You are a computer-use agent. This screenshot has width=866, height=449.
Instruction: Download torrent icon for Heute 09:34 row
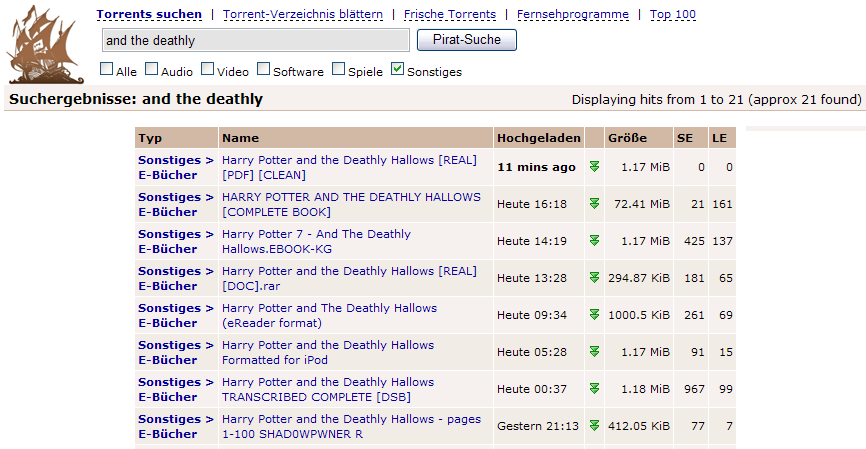(x=594, y=315)
